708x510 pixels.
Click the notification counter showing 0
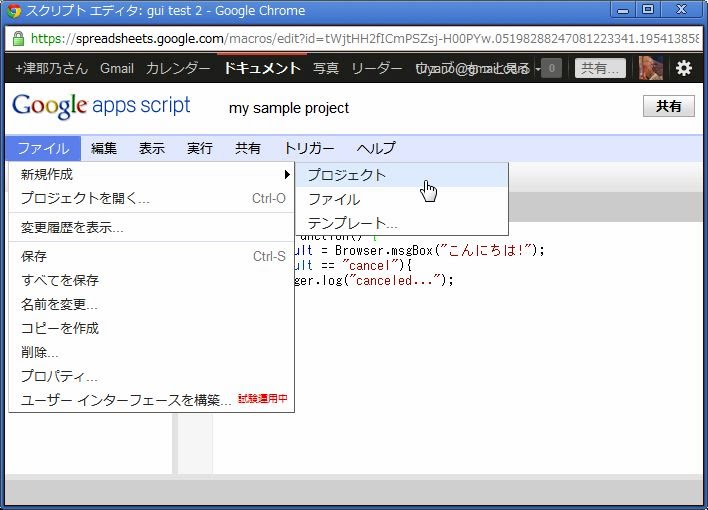(x=552, y=68)
